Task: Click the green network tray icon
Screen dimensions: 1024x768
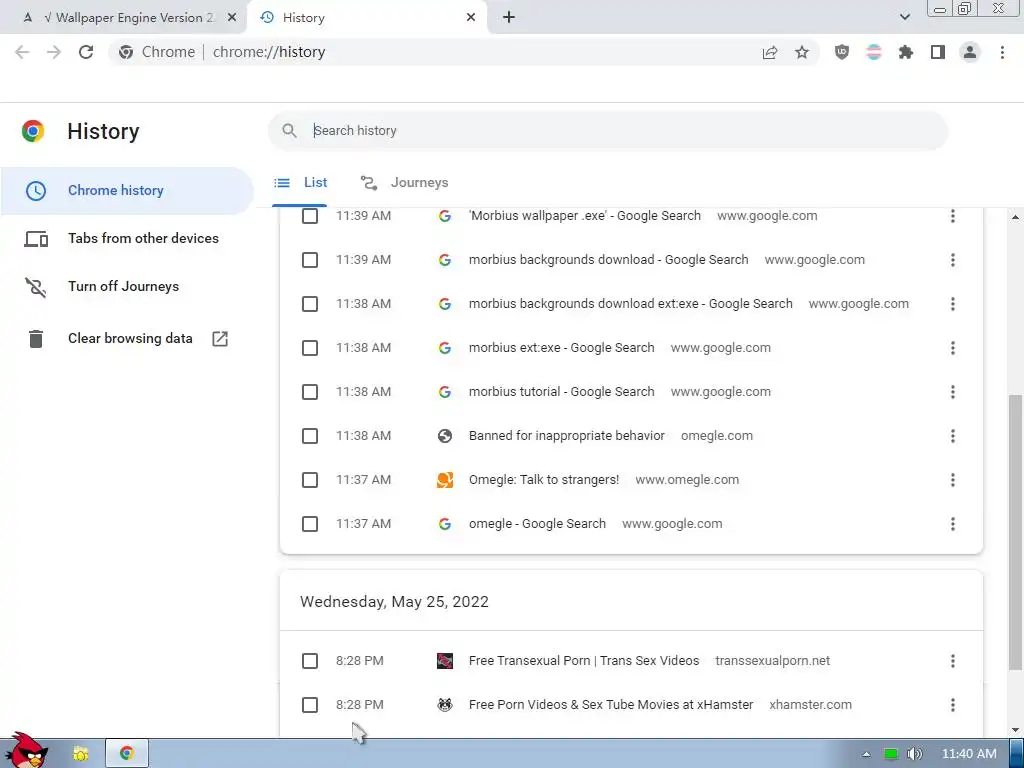Action: [891, 754]
